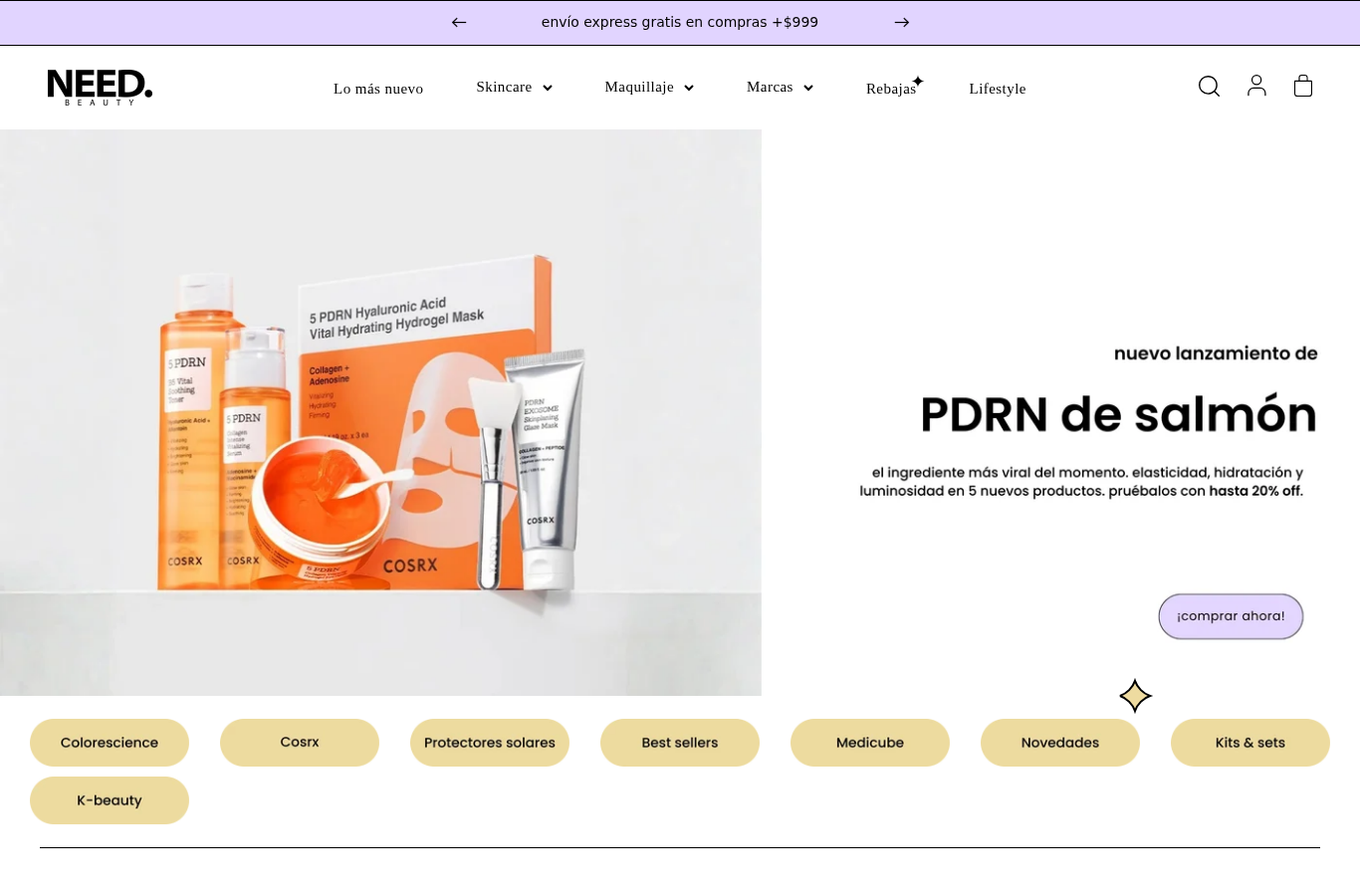Image resolution: width=1360 pixels, height=896 pixels.
Task: Expand the Skincare dropdown menu
Action: pyautogui.click(x=514, y=88)
